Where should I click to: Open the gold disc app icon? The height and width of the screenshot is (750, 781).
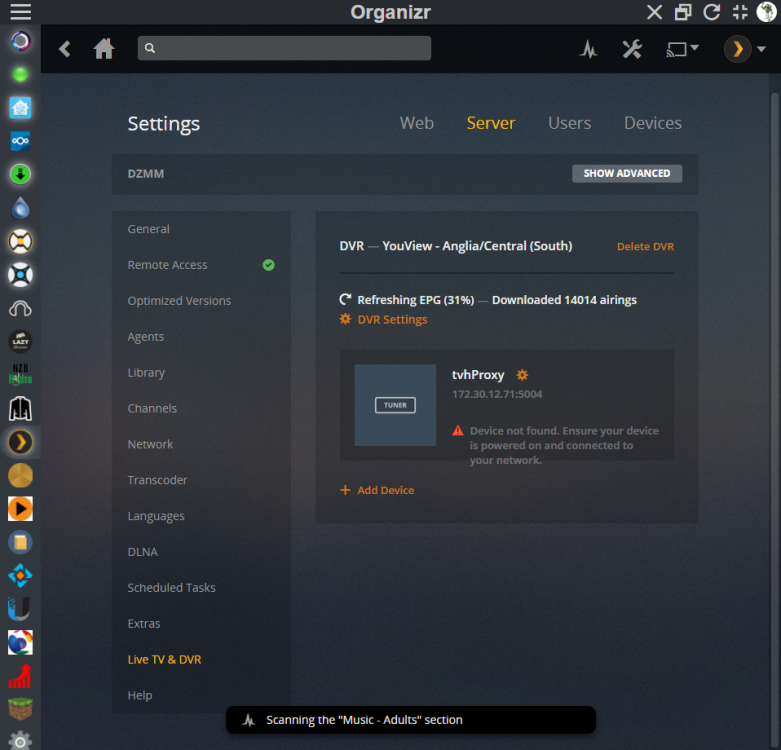pyautogui.click(x=20, y=475)
